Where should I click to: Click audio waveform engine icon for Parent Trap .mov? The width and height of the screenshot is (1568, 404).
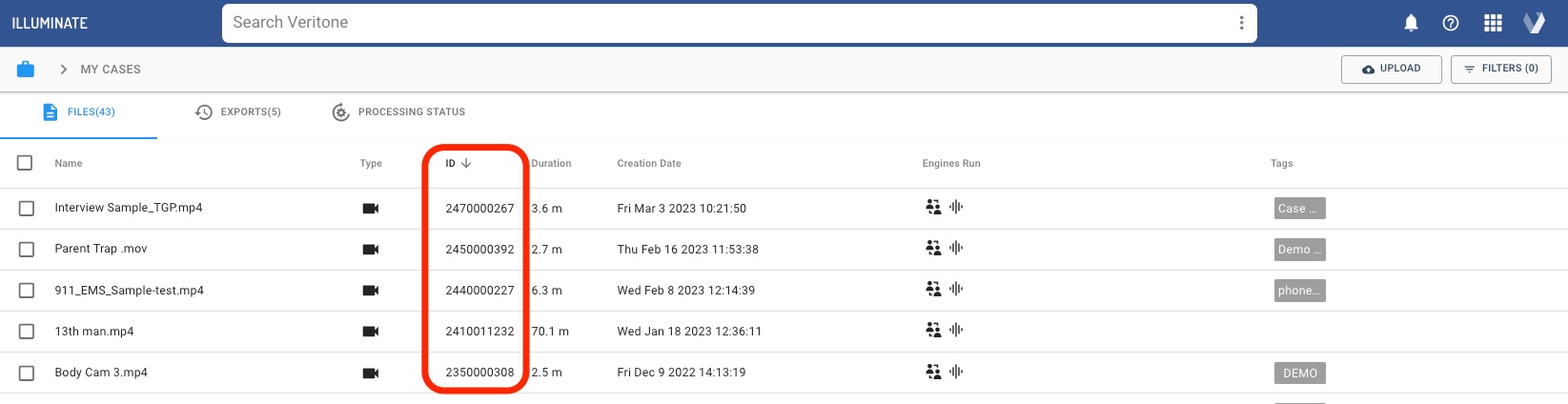[956, 248]
